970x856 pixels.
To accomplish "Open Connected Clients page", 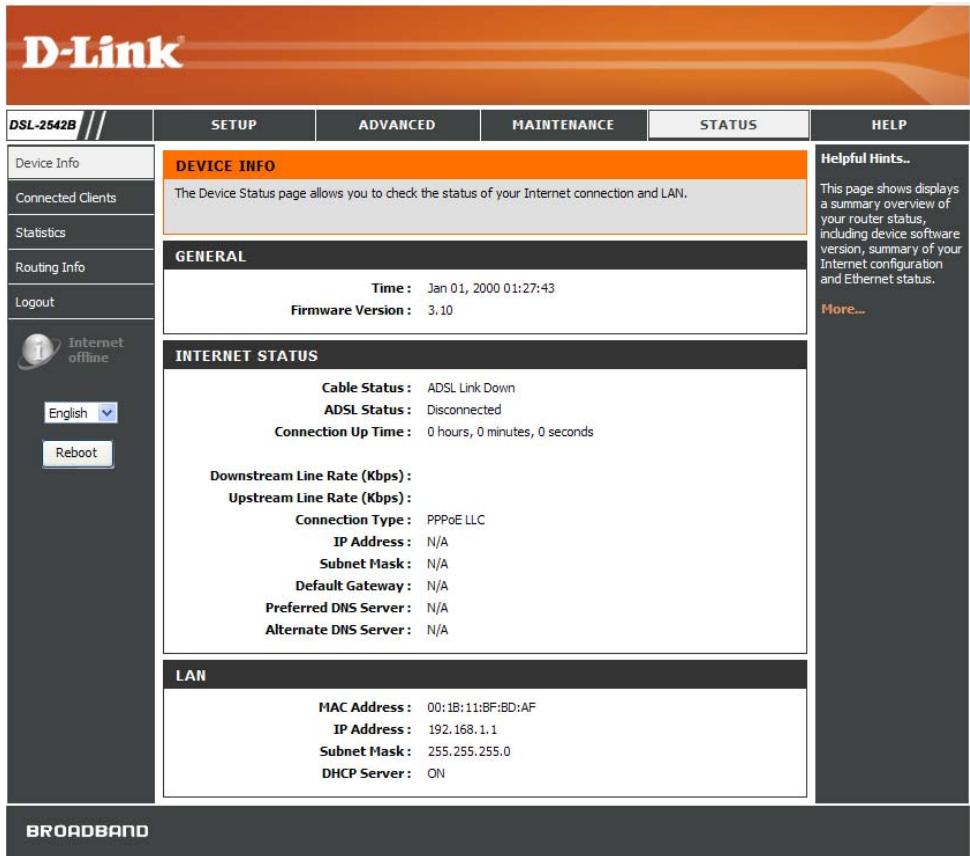I will (80, 198).
